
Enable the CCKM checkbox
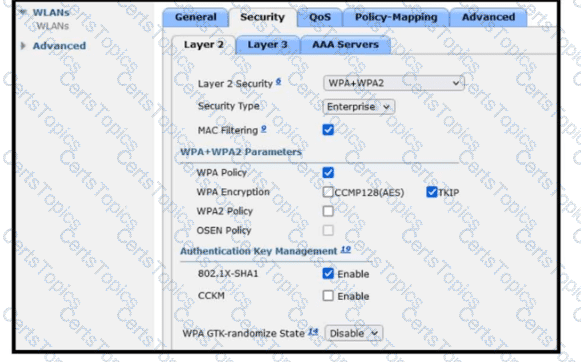[328, 296]
